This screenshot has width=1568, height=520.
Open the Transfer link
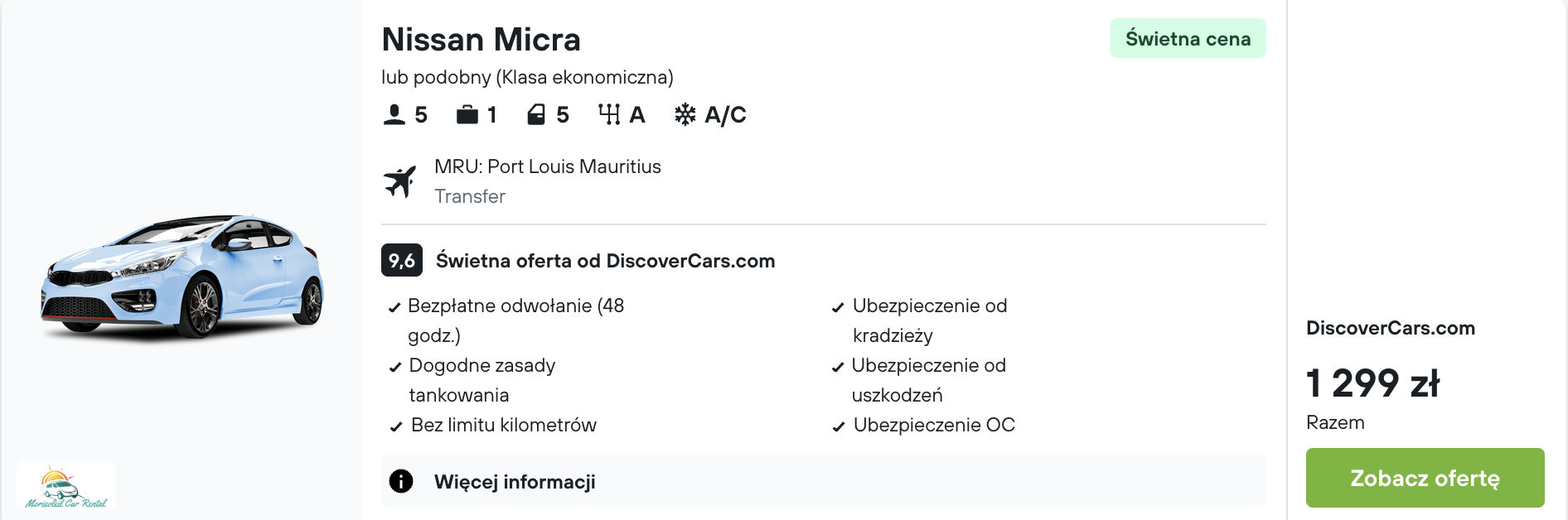tap(470, 196)
